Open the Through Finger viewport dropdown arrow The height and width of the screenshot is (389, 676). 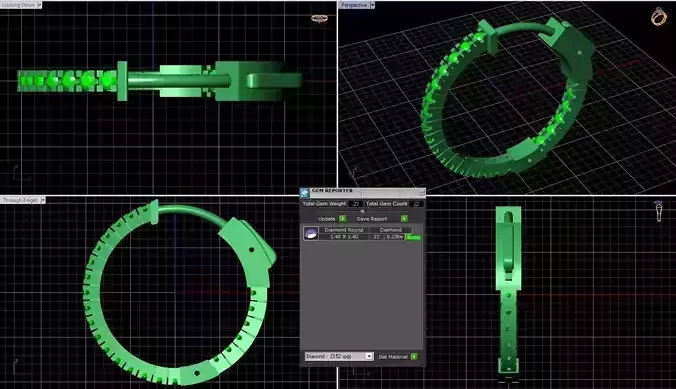pos(43,200)
